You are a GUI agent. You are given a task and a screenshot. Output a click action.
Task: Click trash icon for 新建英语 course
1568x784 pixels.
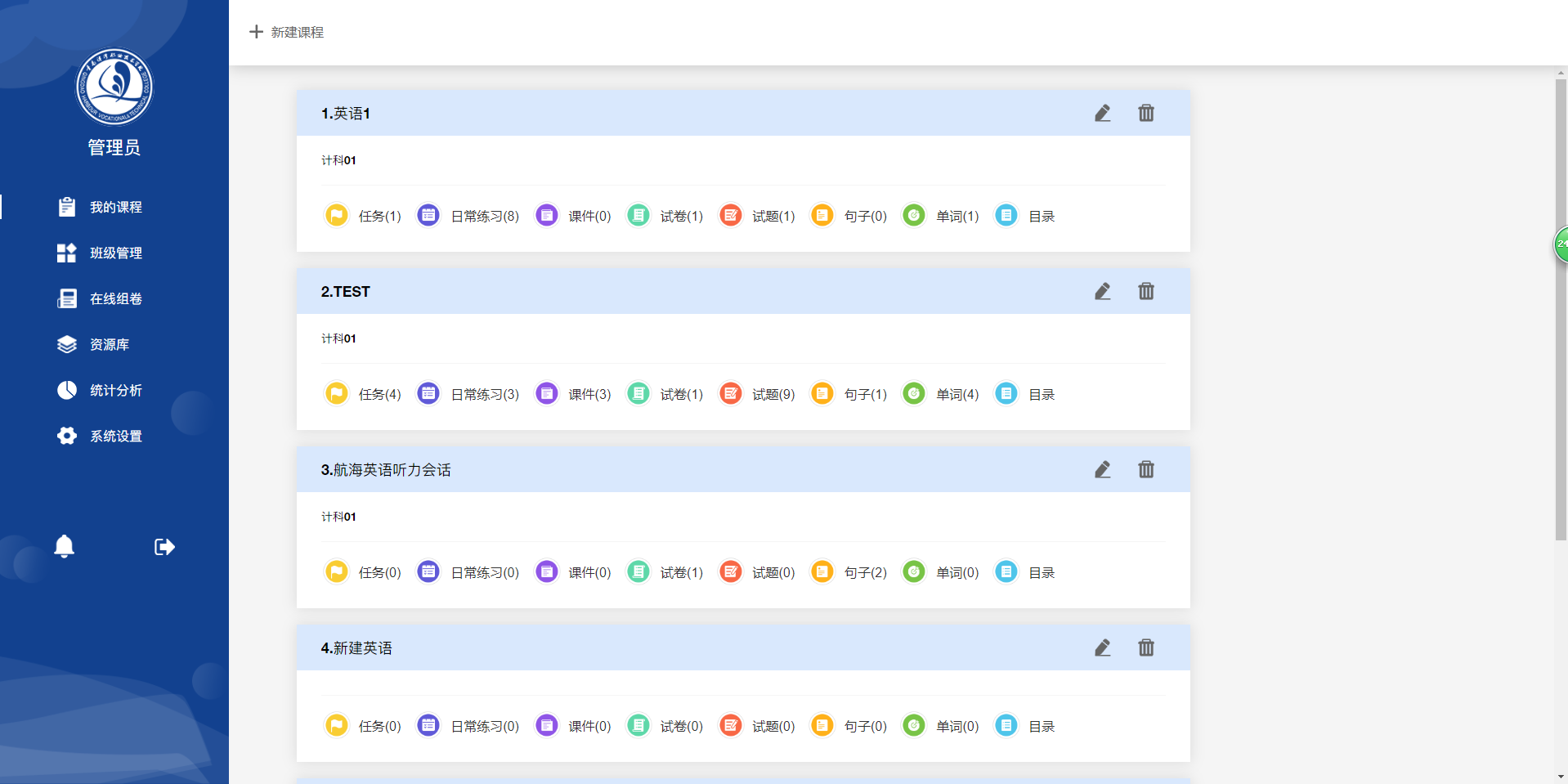point(1146,647)
